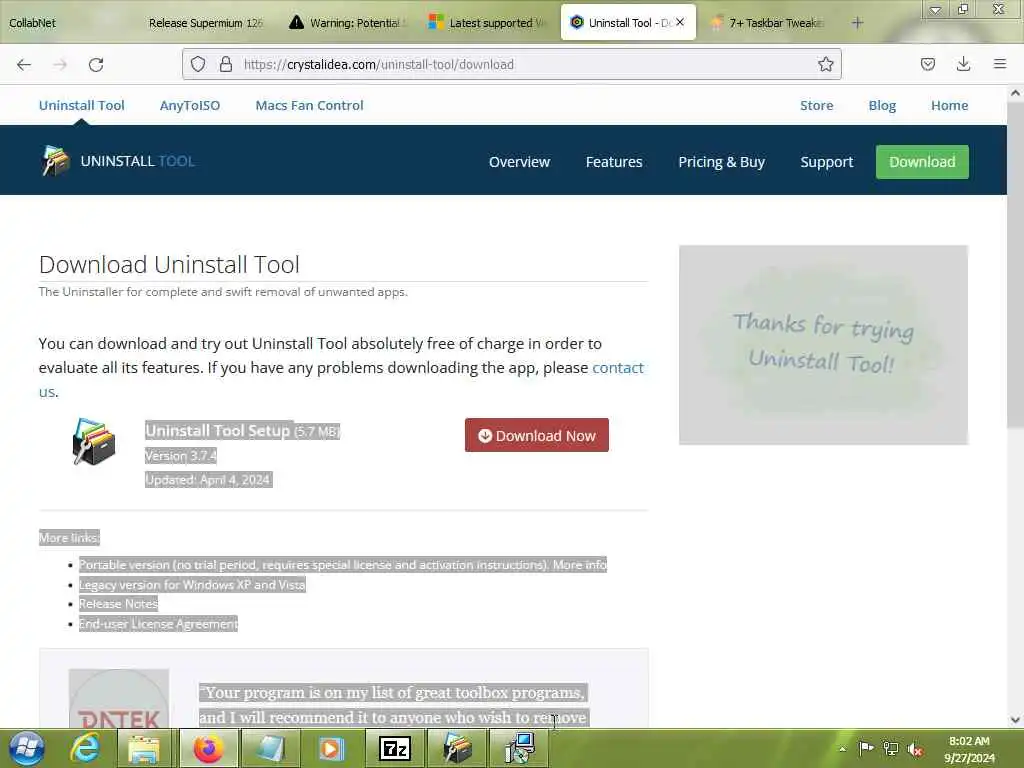1024x768 pixels.
Task: Open the notepad-like taskbar icon next to Firefox
Action: [x=270, y=748]
